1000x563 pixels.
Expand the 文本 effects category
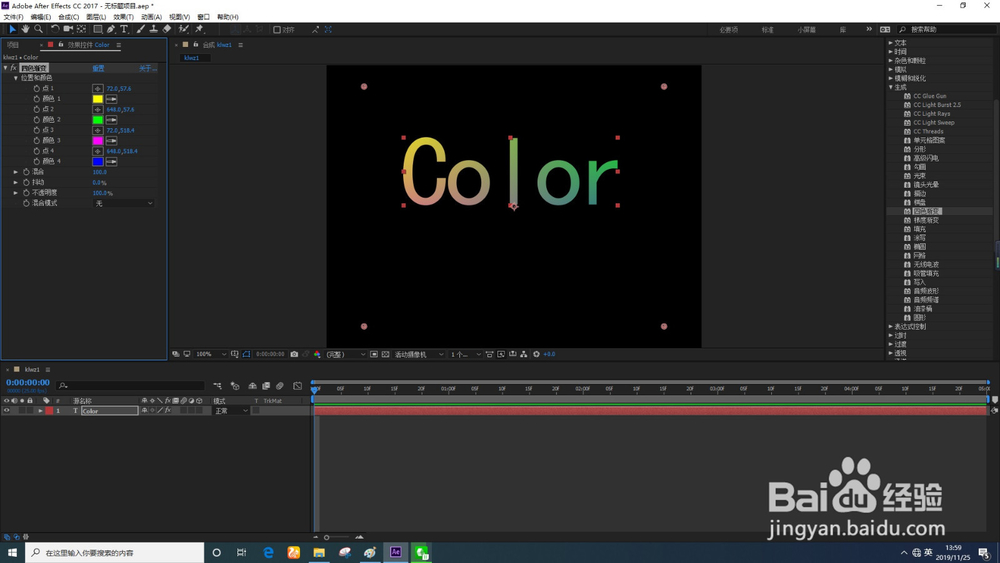pos(891,43)
